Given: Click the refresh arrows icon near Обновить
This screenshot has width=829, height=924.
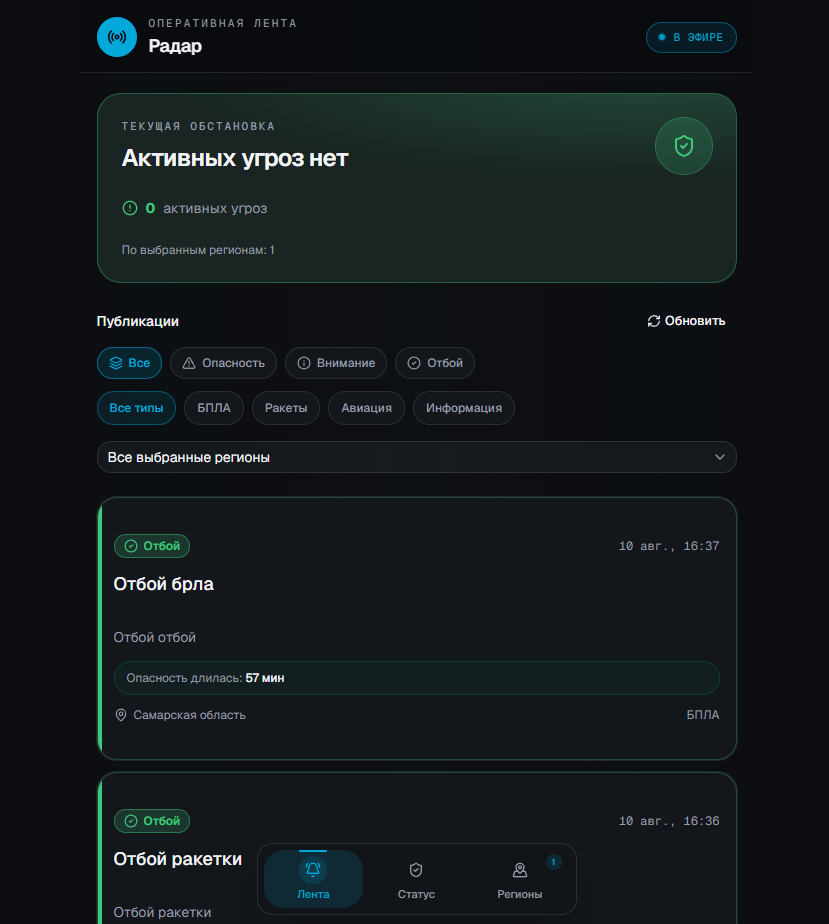Looking at the screenshot, I should (653, 321).
